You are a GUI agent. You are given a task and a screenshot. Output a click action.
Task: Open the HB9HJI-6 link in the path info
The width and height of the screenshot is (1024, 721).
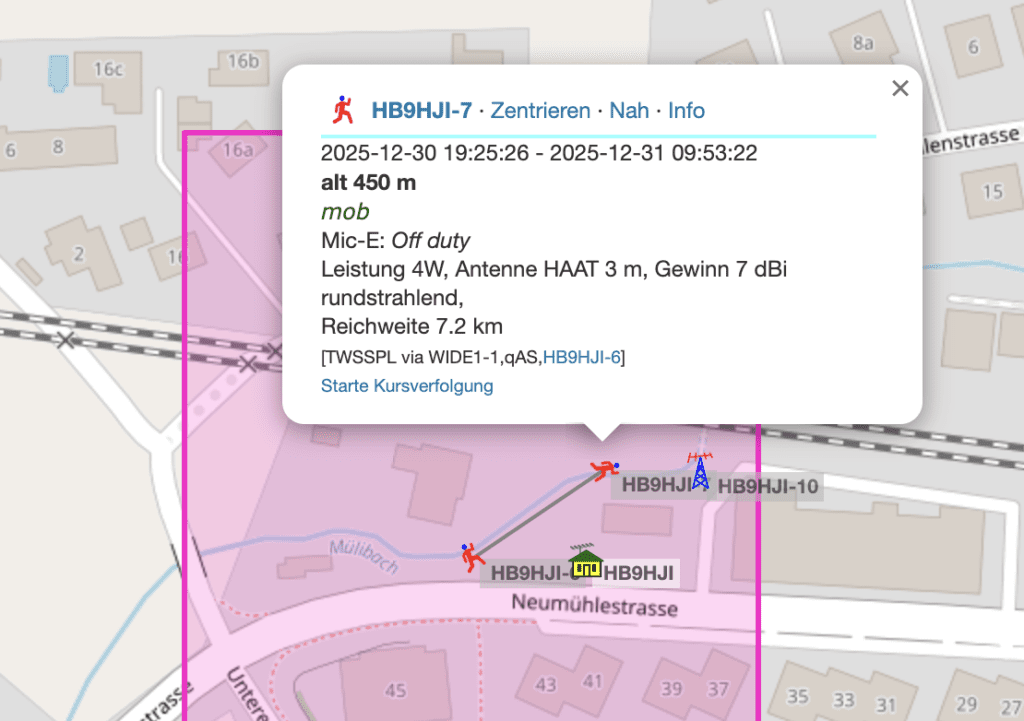(x=581, y=355)
